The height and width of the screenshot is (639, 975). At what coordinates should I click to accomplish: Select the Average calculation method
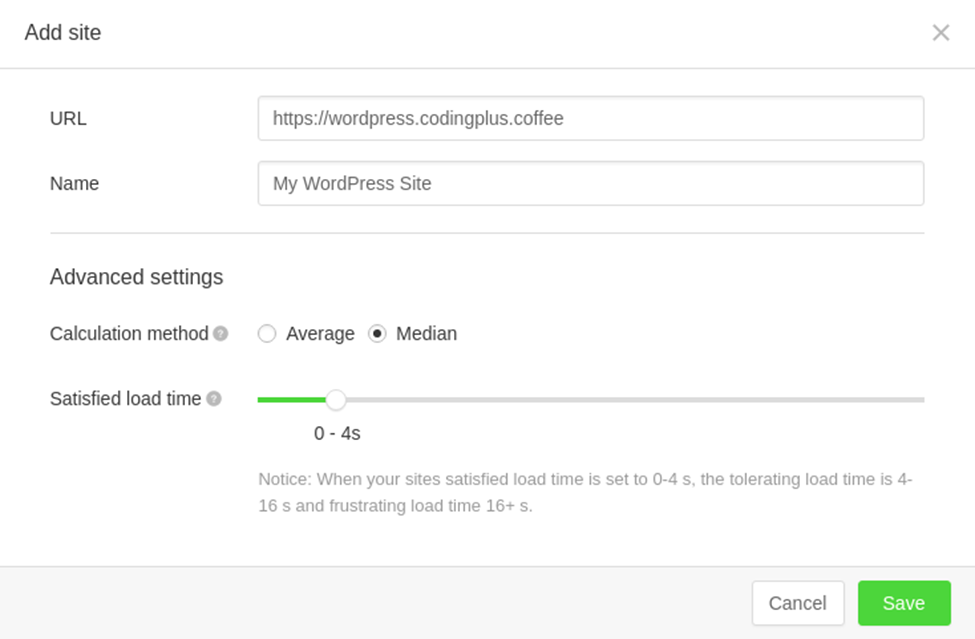click(267, 334)
